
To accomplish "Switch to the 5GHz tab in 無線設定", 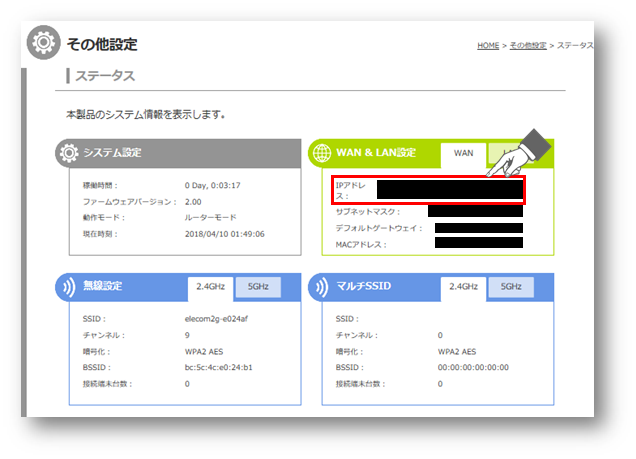I will pos(258,287).
